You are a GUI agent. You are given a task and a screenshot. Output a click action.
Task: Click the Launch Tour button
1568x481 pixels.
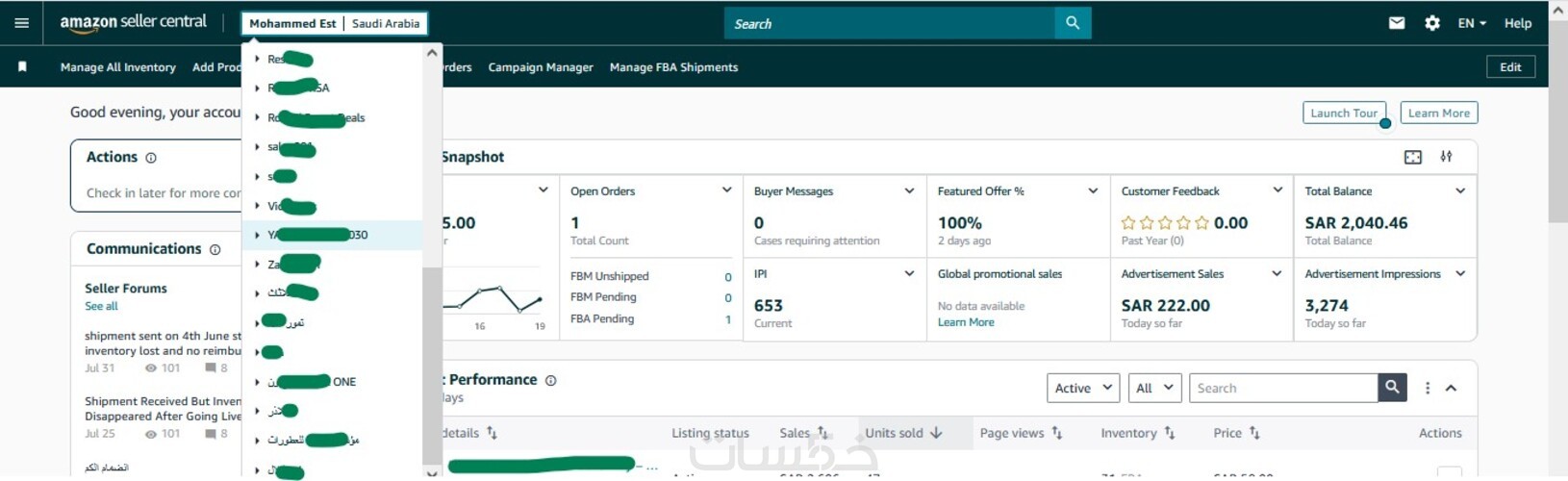pyautogui.click(x=1344, y=113)
